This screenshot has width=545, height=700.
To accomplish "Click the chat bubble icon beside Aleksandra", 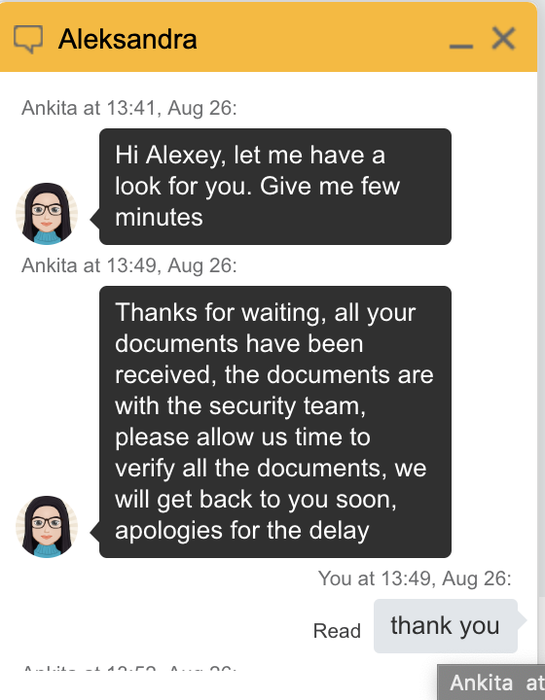I will (28, 39).
